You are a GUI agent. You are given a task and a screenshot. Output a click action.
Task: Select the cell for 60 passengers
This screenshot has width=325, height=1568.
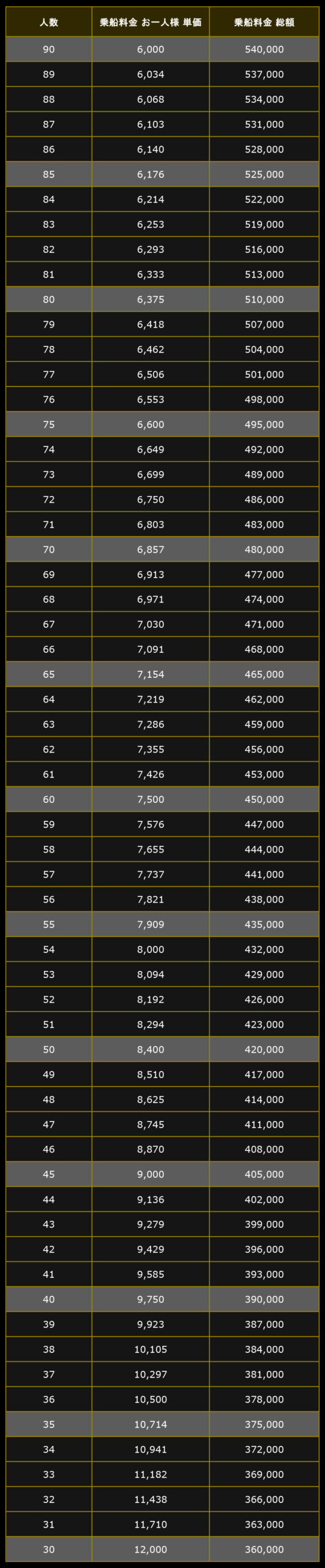point(49,799)
